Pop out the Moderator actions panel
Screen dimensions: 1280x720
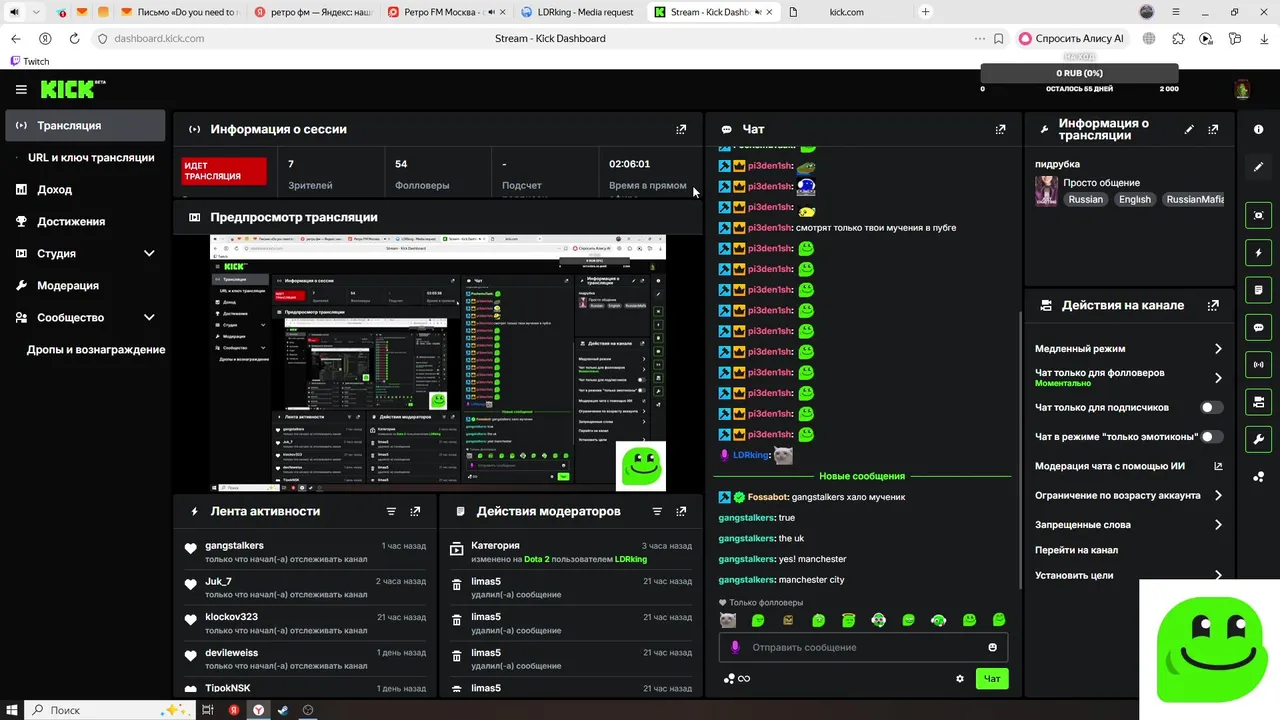click(x=681, y=511)
